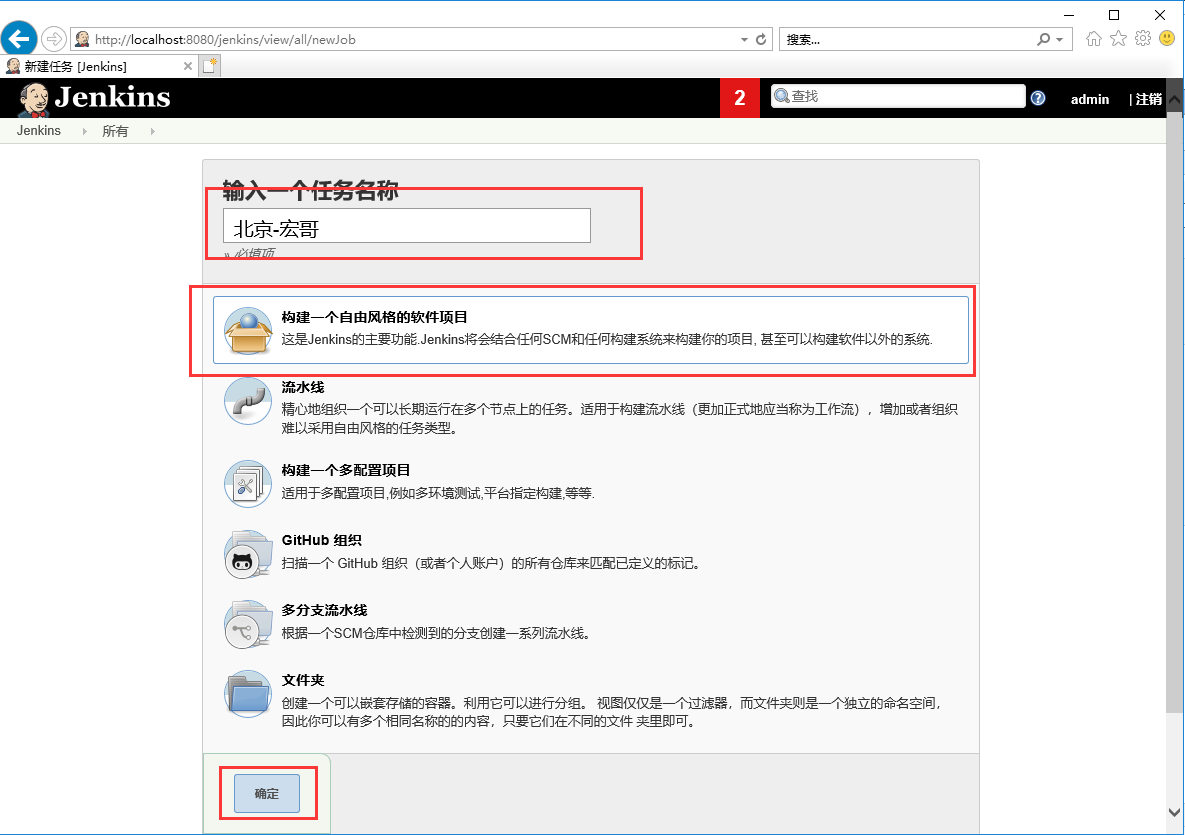Focus the browser 搜索 search field
Viewport: 1185px width, 835px height.
pyautogui.click(x=907, y=39)
